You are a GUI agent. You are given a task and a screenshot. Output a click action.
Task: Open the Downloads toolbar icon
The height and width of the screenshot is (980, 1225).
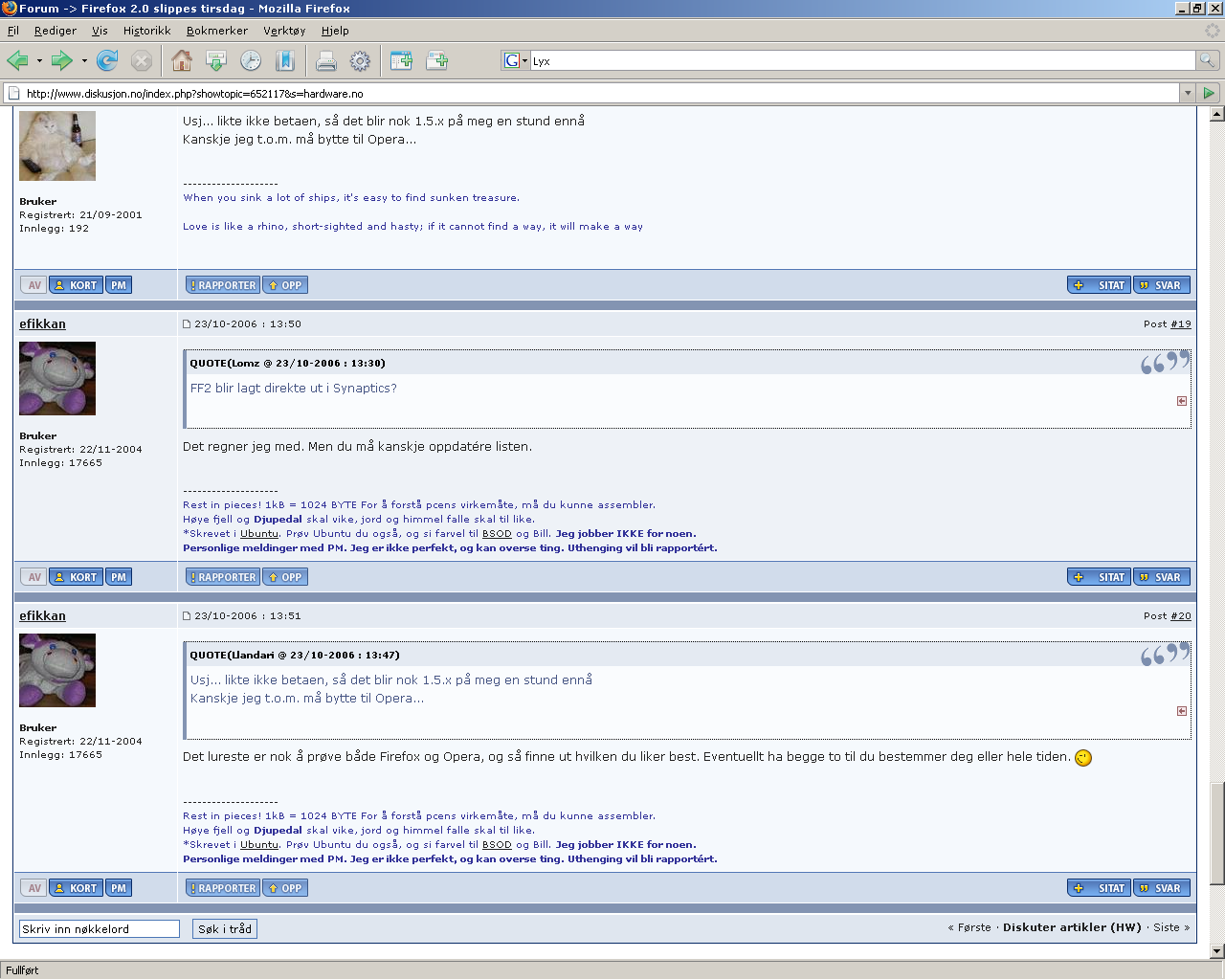(x=216, y=61)
